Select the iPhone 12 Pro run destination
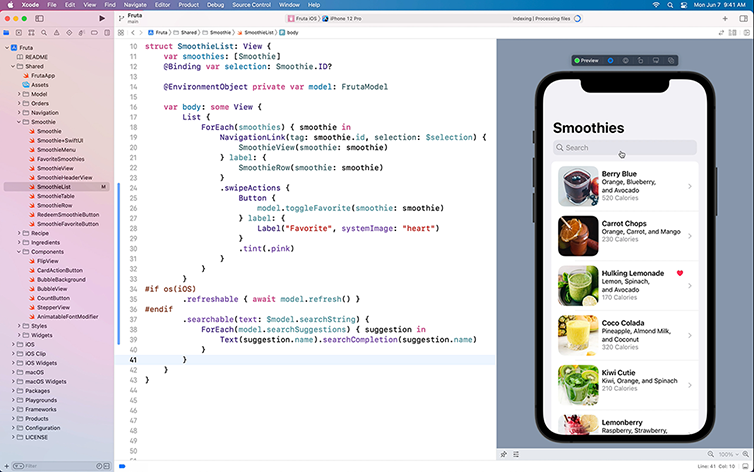Viewport: 754px width, 472px height. click(x=348, y=18)
